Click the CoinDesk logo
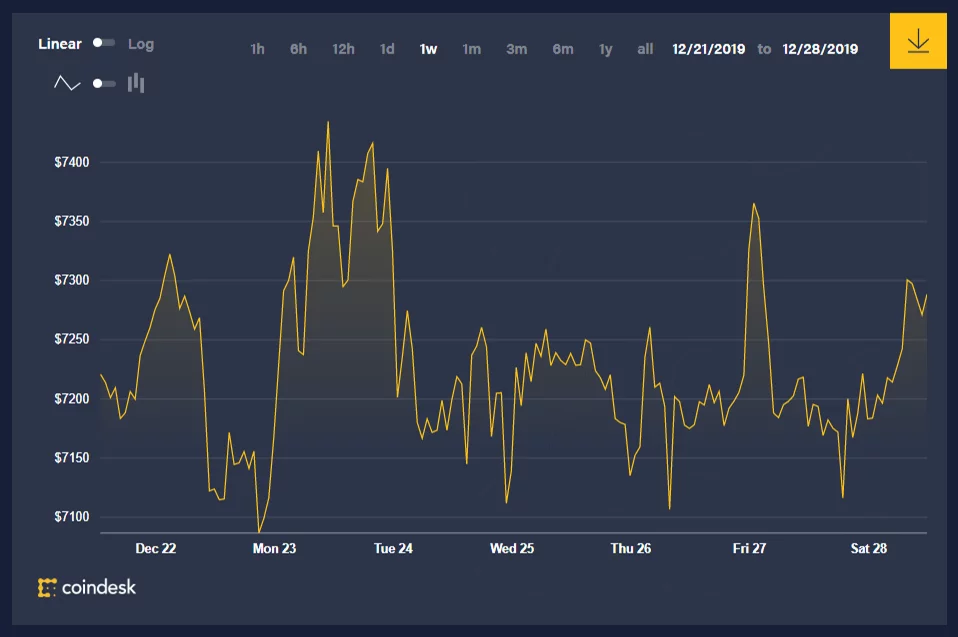958x637 pixels. pyautogui.click(x=87, y=588)
